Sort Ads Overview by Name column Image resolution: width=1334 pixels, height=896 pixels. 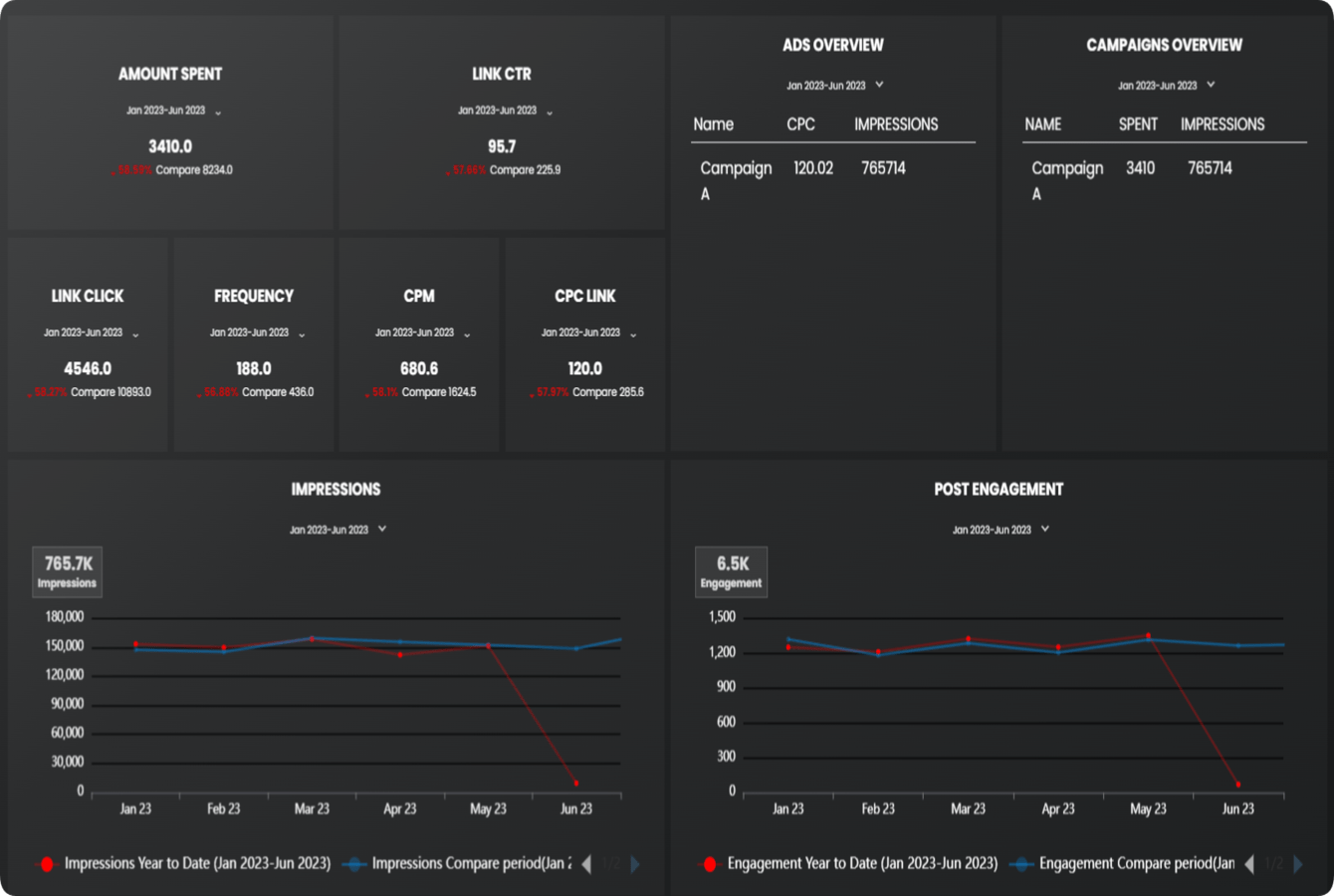click(713, 124)
